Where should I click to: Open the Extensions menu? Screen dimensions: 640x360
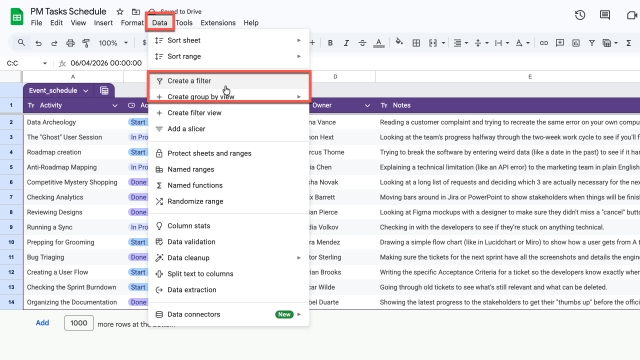pyautogui.click(x=218, y=23)
